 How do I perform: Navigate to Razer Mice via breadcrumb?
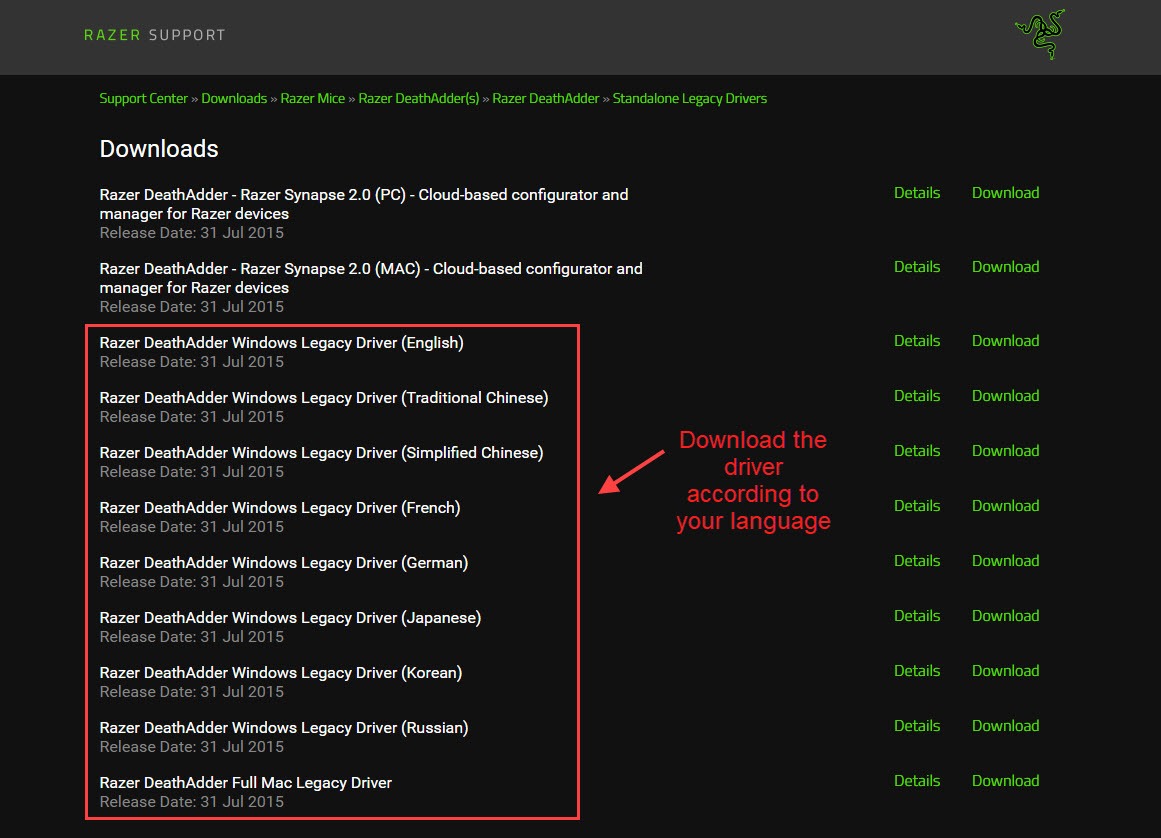pyautogui.click(x=312, y=98)
